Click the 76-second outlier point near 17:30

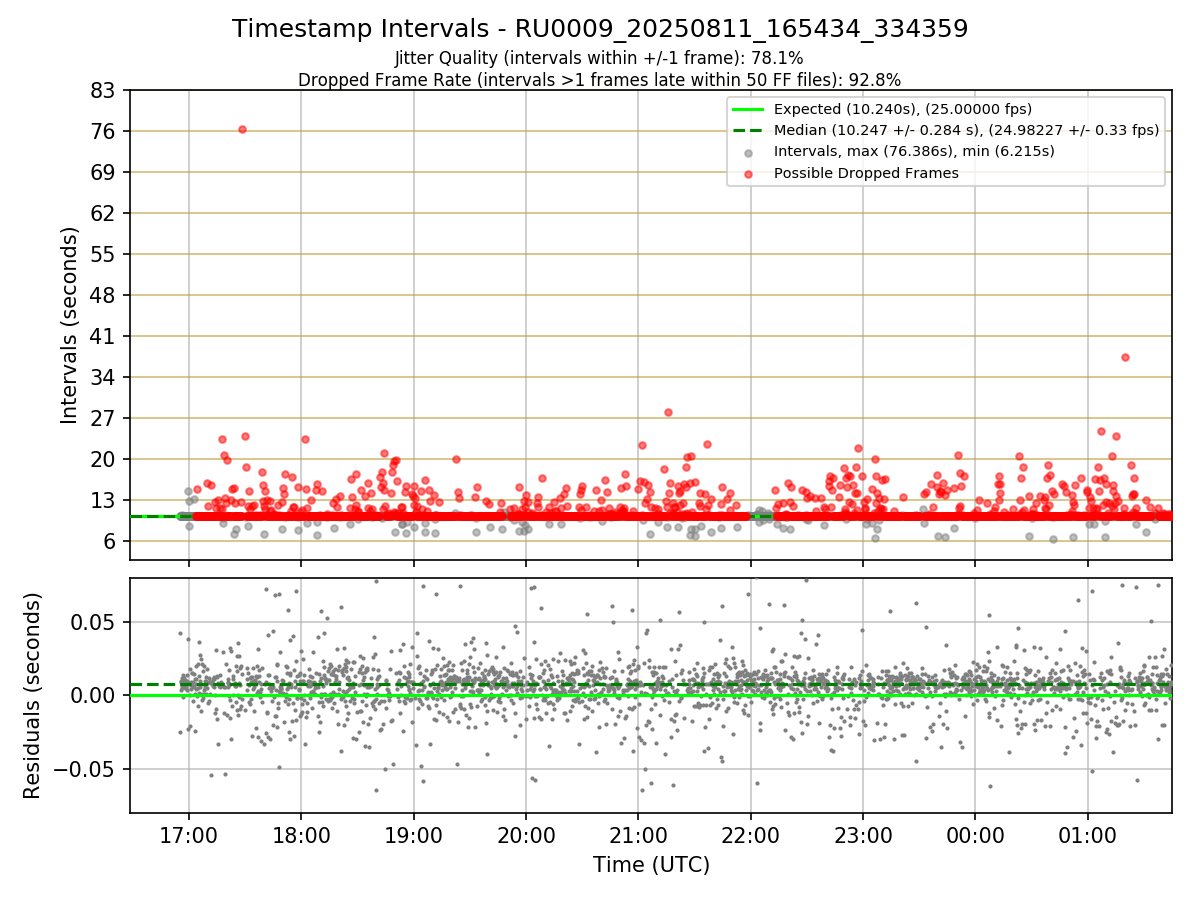(x=242, y=129)
